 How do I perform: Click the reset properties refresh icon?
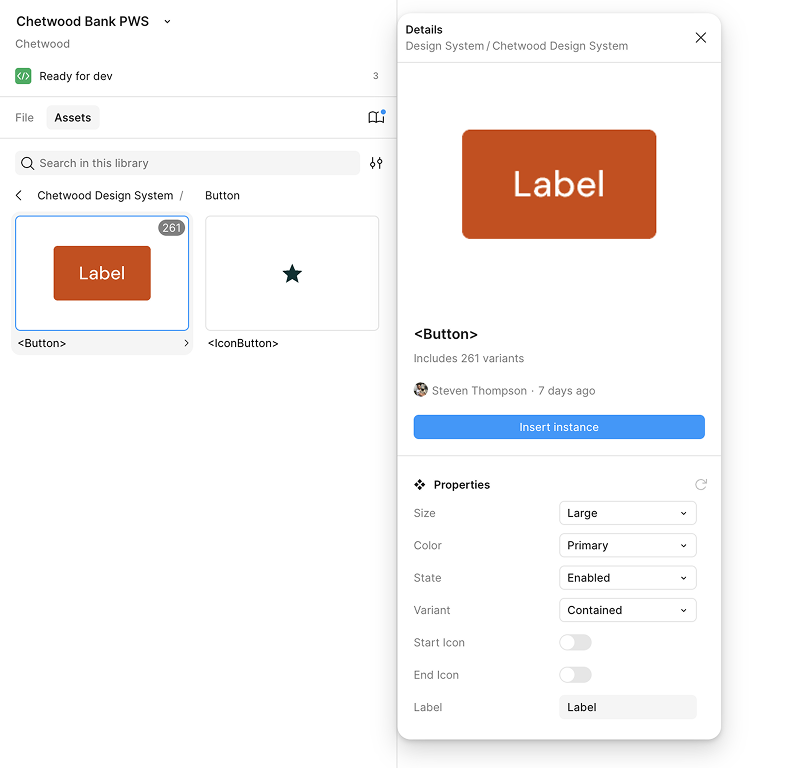tap(701, 485)
